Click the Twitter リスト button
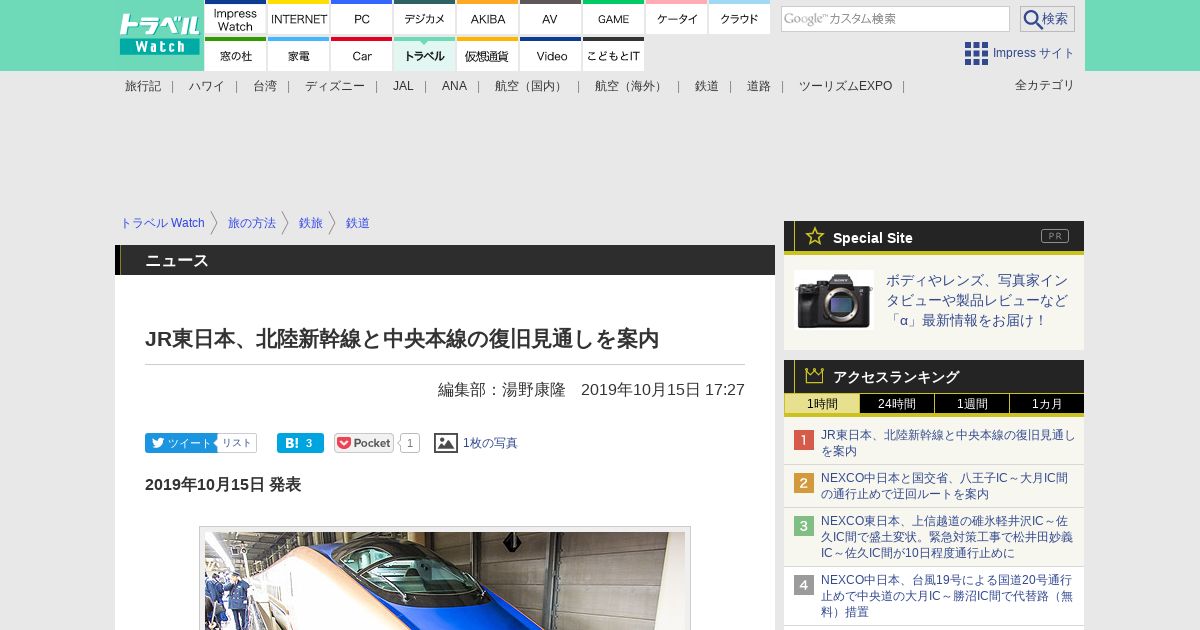 coord(237,443)
